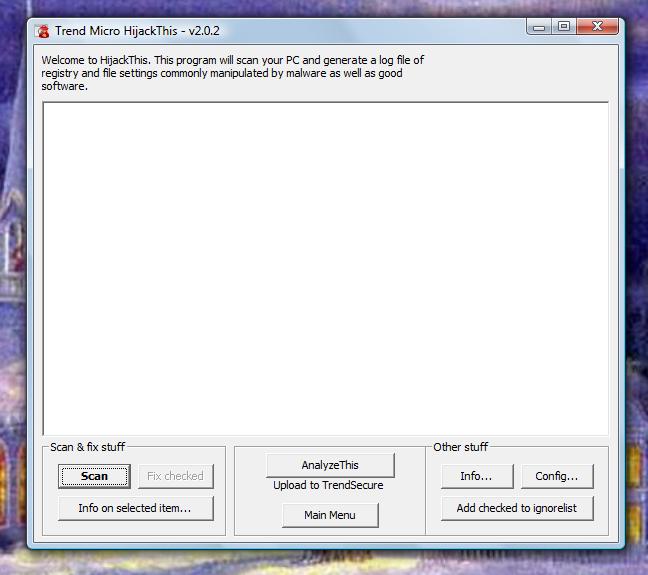Click inside the empty scan results list
This screenshot has width=648, height=575.
325,268
